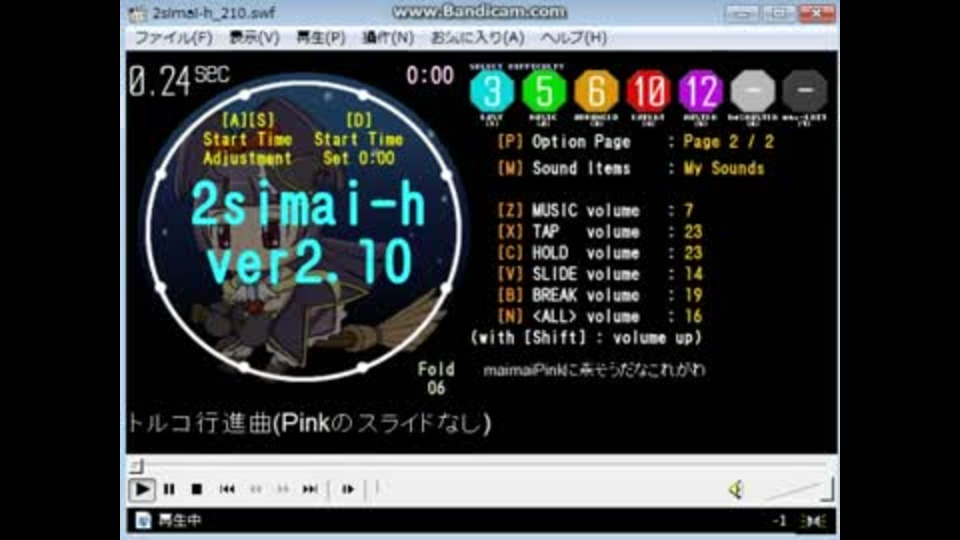Select orange difficulty level 6

click(x=596, y=91)
